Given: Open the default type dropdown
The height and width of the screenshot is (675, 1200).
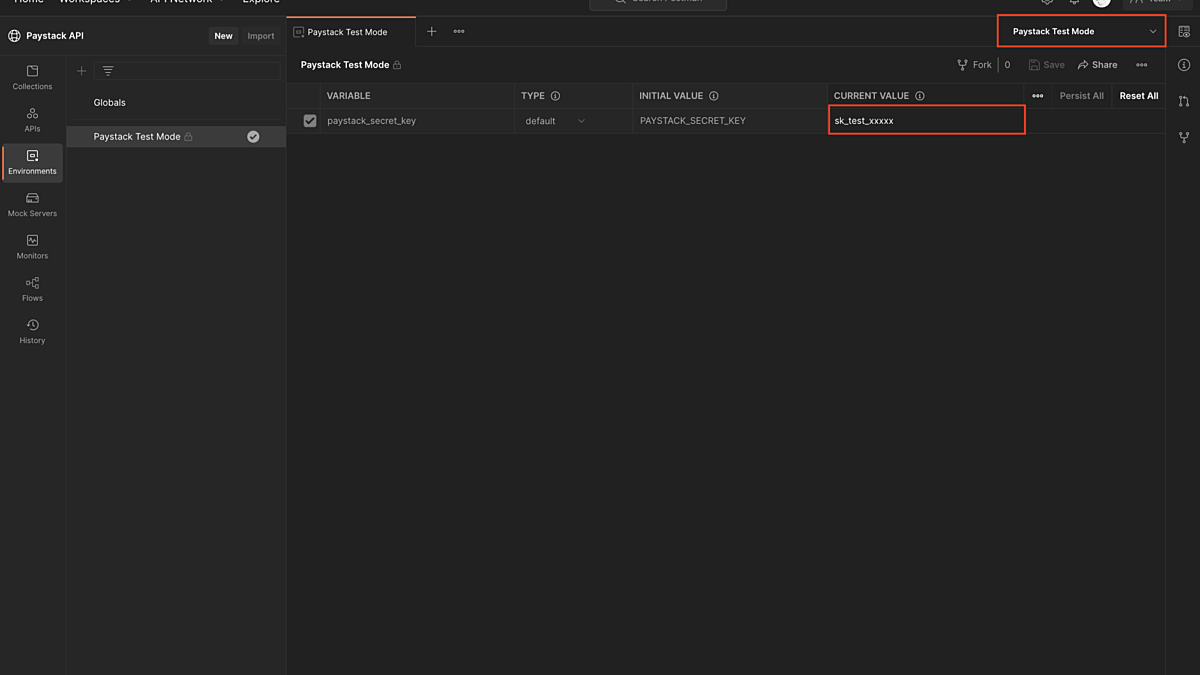Looking at the screenshot, I should (x=556, y=121).
